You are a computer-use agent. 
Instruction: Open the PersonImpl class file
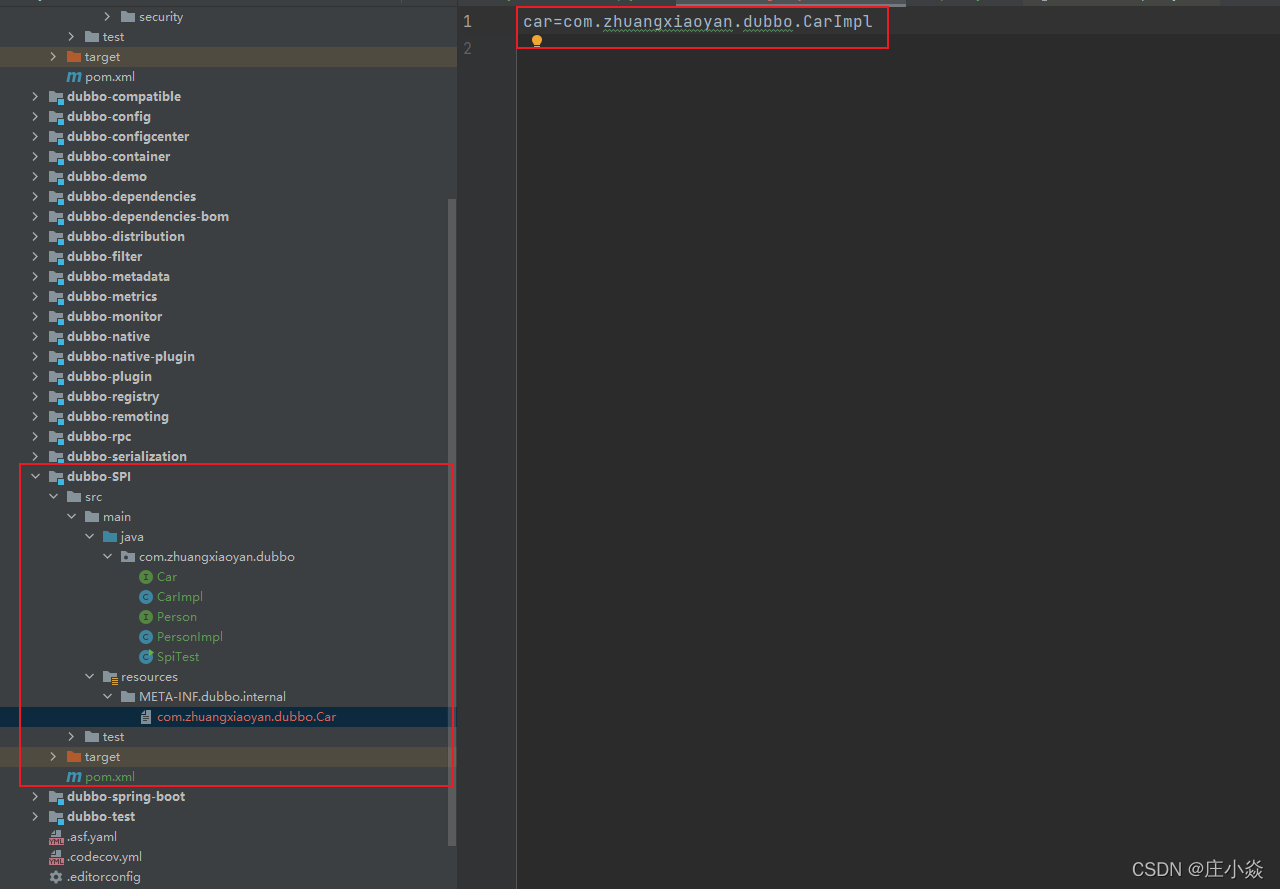pos(190,637)
